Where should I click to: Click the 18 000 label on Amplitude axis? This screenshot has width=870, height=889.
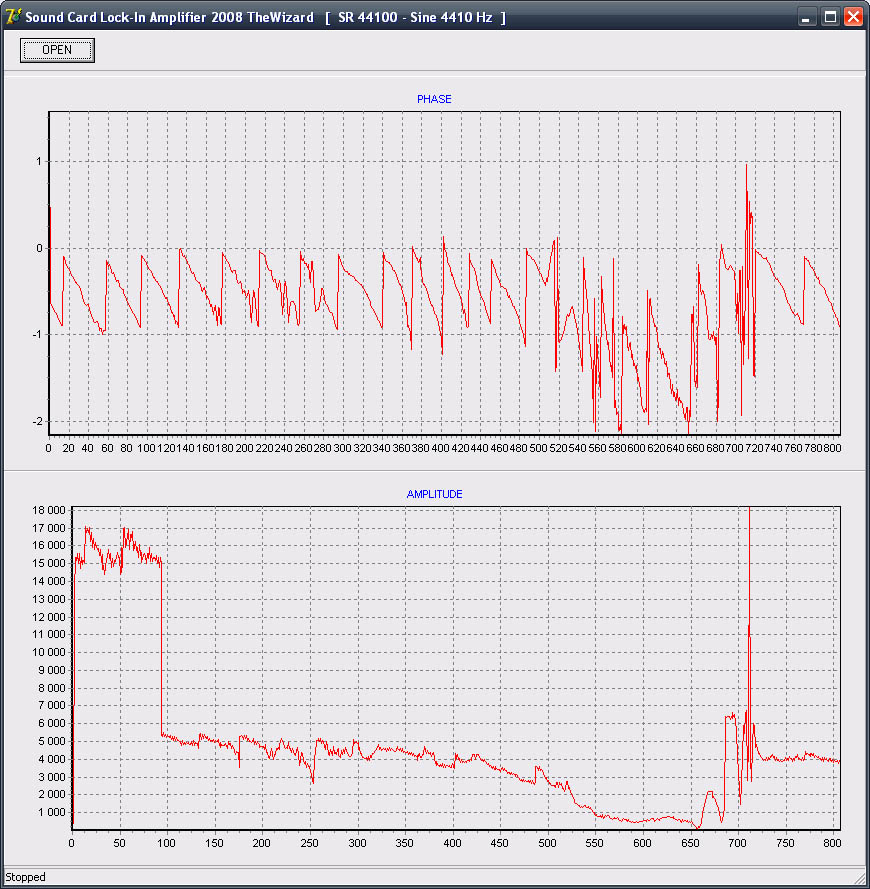pyautogui.click(x=49, y=511)
